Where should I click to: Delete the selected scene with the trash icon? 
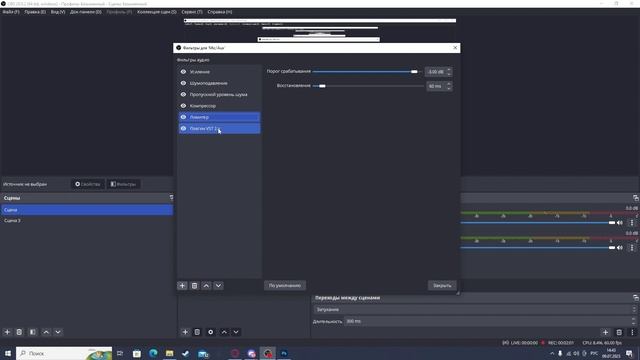(19, 332)
